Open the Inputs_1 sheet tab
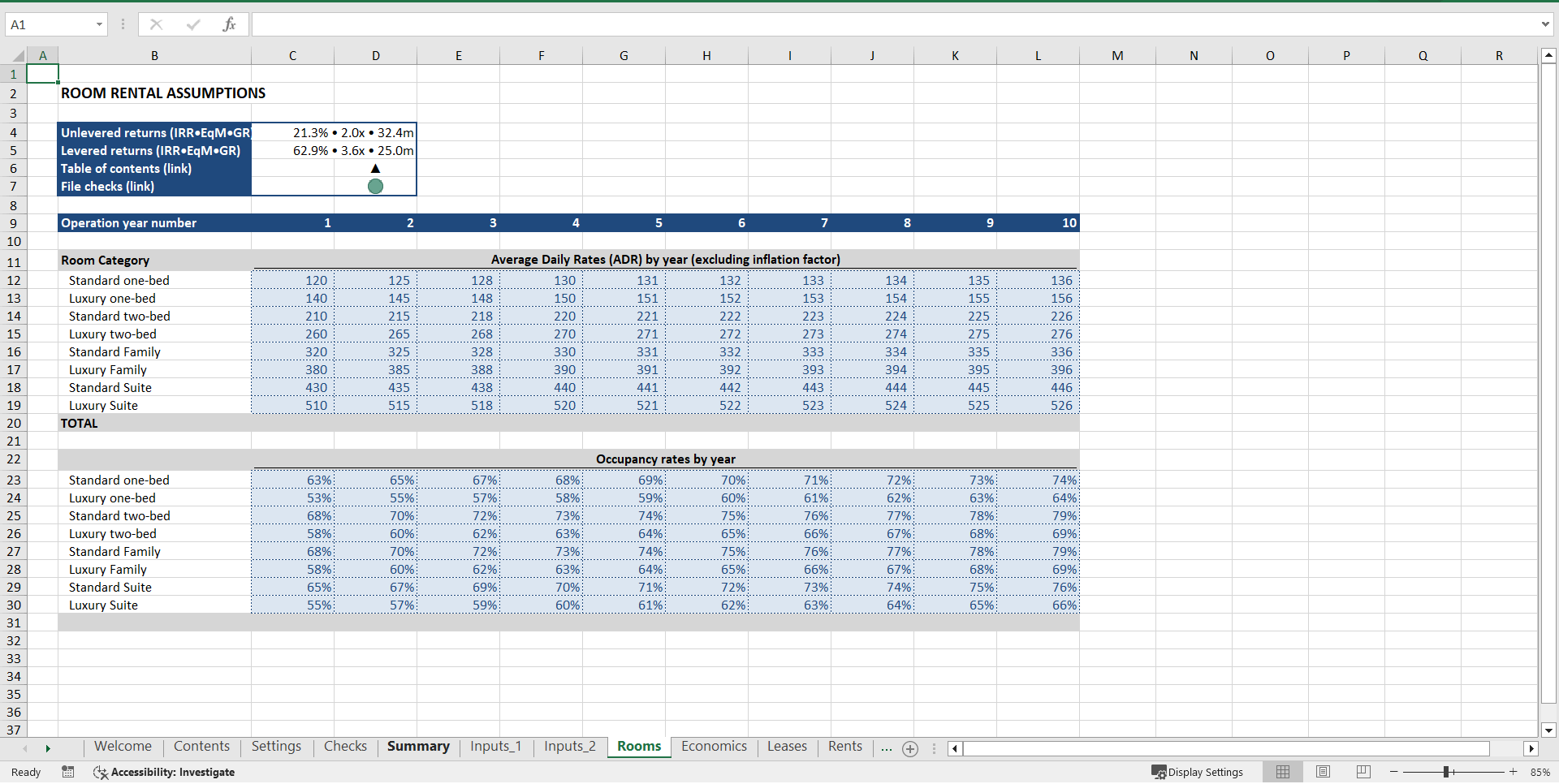 [x=495, y=747]
